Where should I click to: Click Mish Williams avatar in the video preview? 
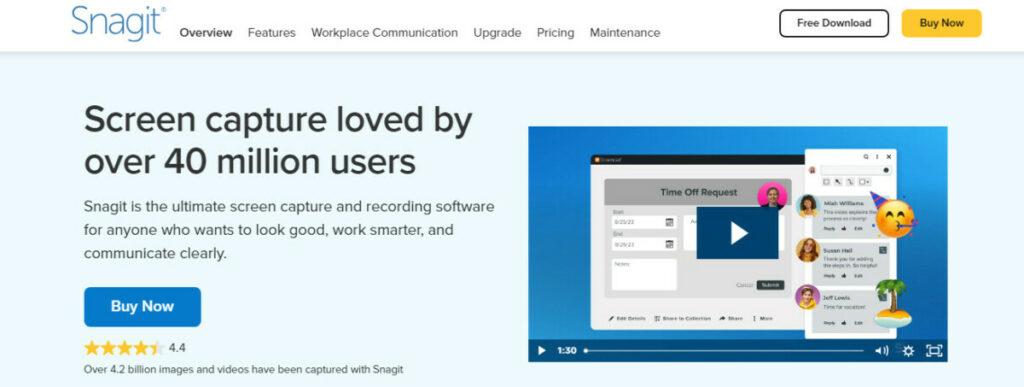tap(808, 206)
